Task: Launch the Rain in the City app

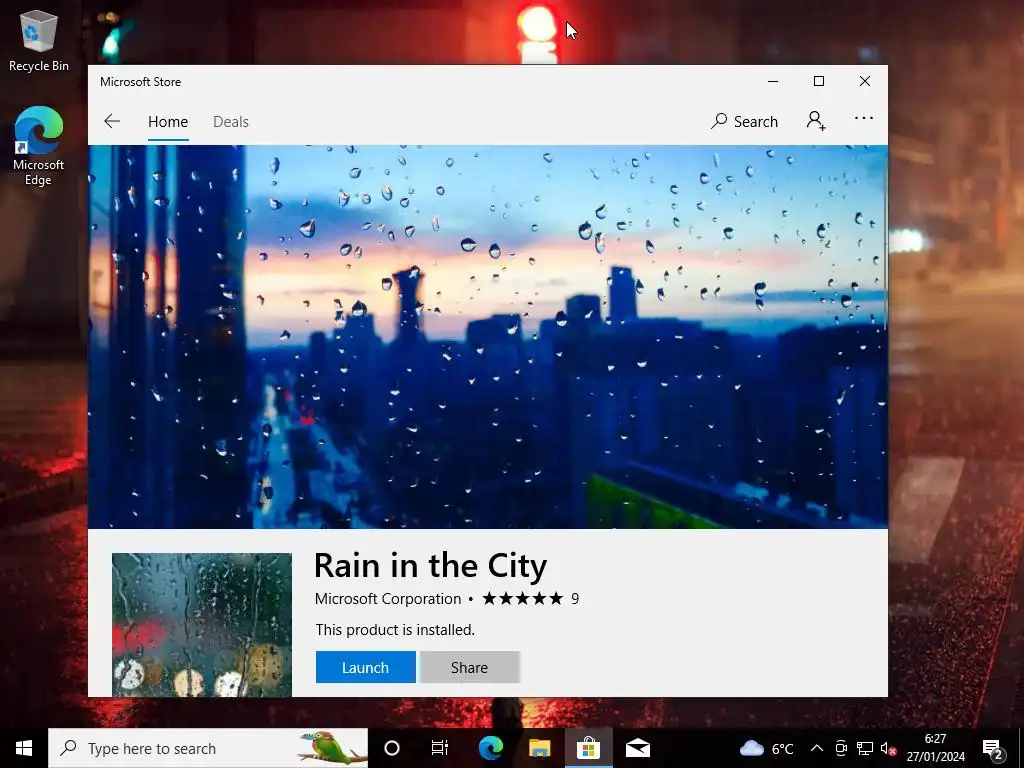Action: 366,667
